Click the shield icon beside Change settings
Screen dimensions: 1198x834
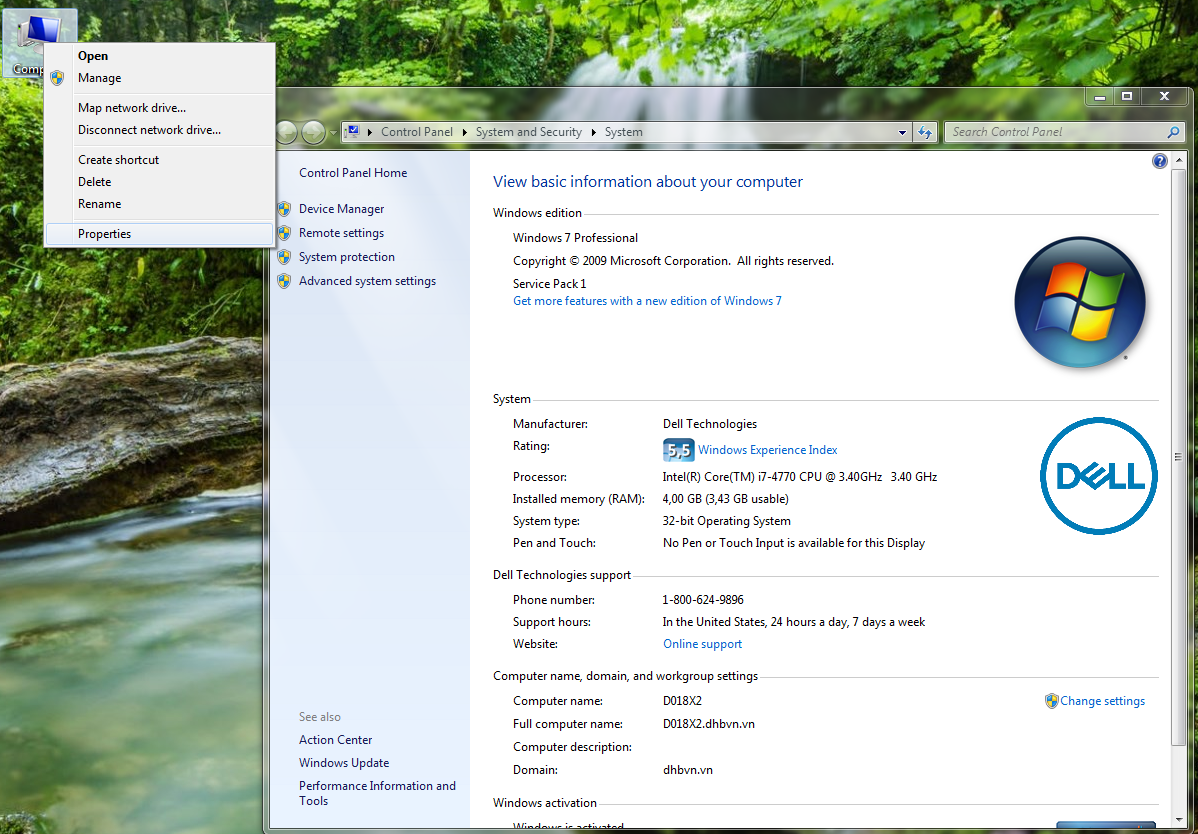[x=1051, y=701]
